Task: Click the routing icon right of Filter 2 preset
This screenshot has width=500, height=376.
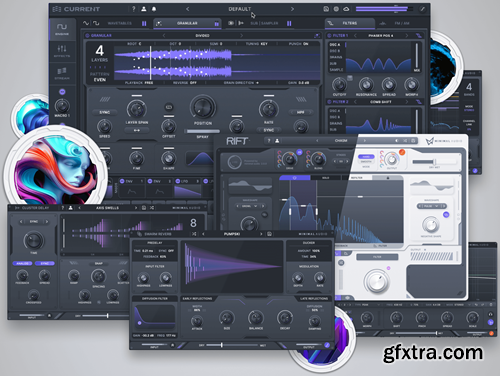Action: point(419,102)
